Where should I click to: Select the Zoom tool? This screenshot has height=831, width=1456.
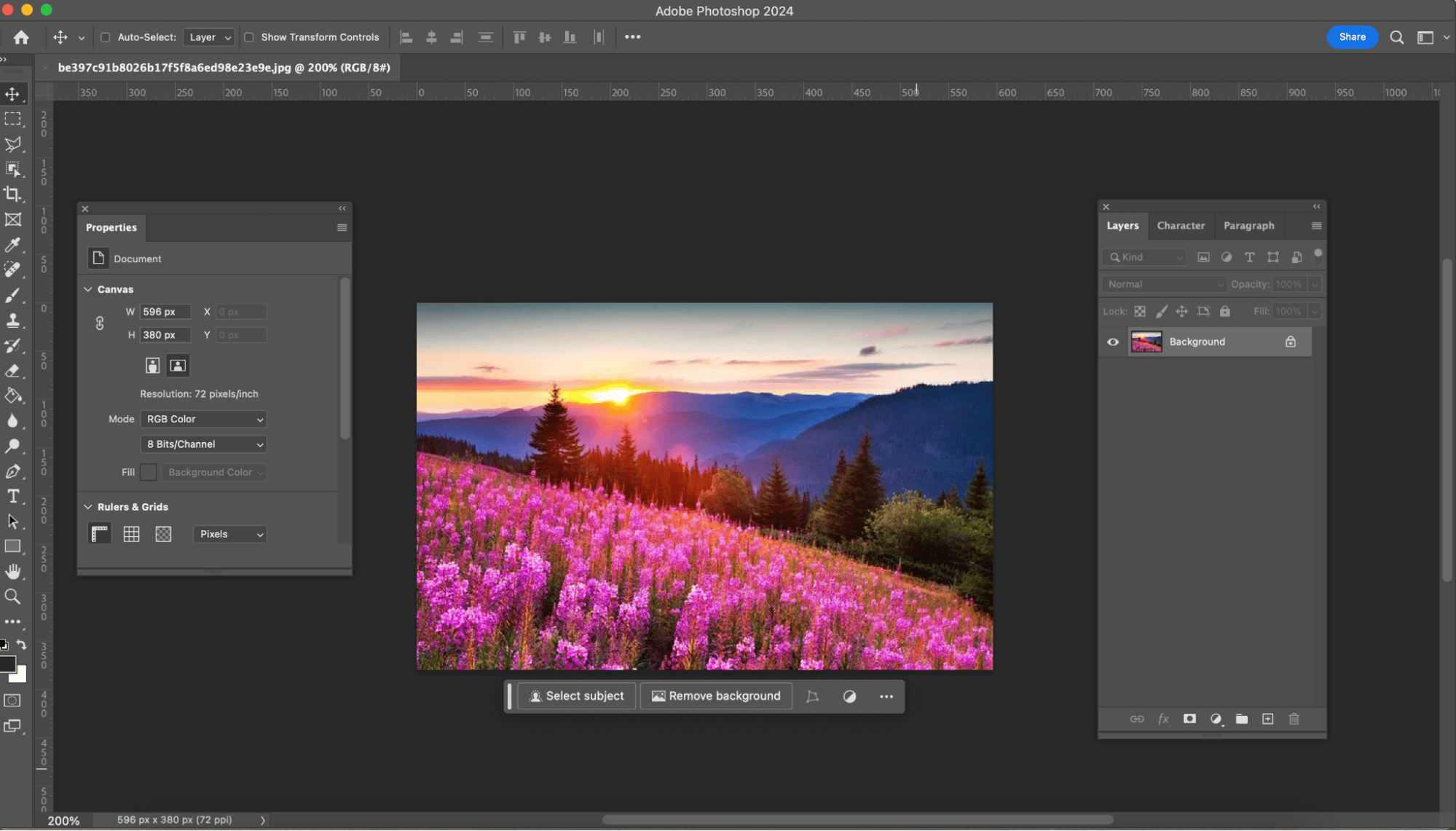coord(12,597)
